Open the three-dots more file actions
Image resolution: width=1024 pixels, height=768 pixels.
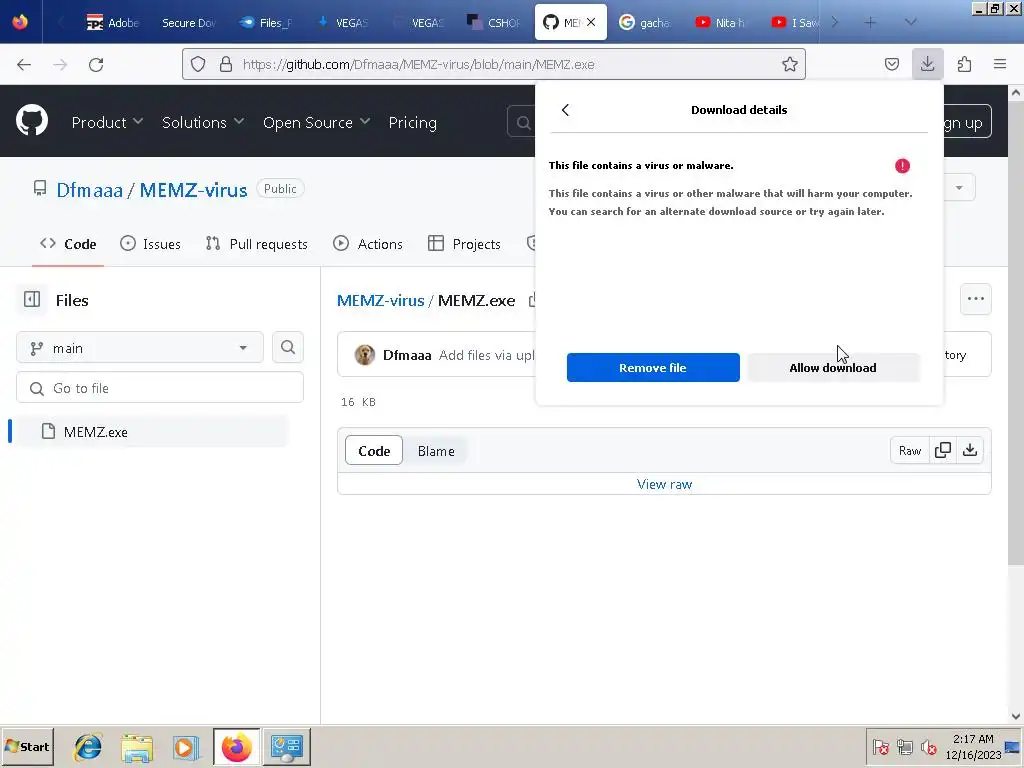click(x=976, y=299)
